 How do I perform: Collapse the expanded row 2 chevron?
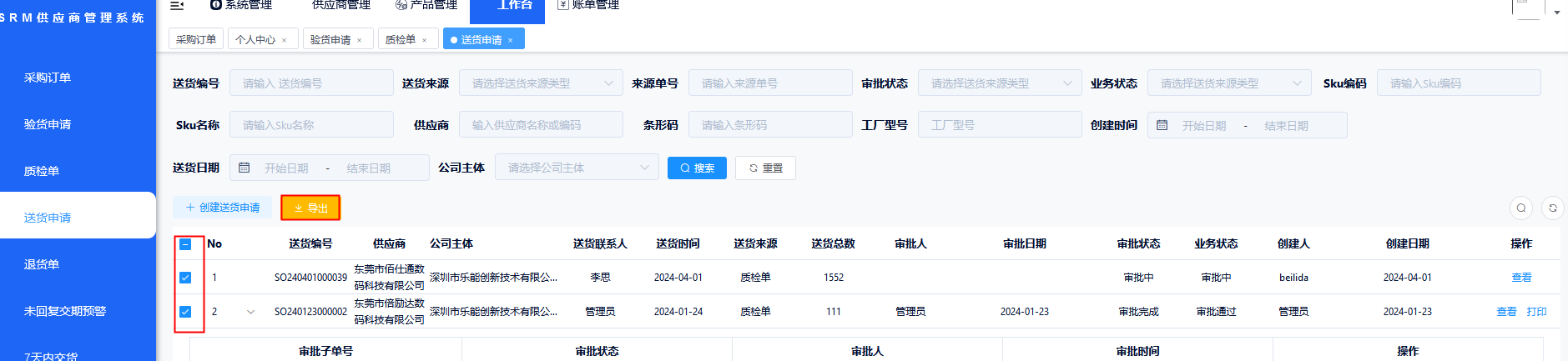(x=250, y=312)
